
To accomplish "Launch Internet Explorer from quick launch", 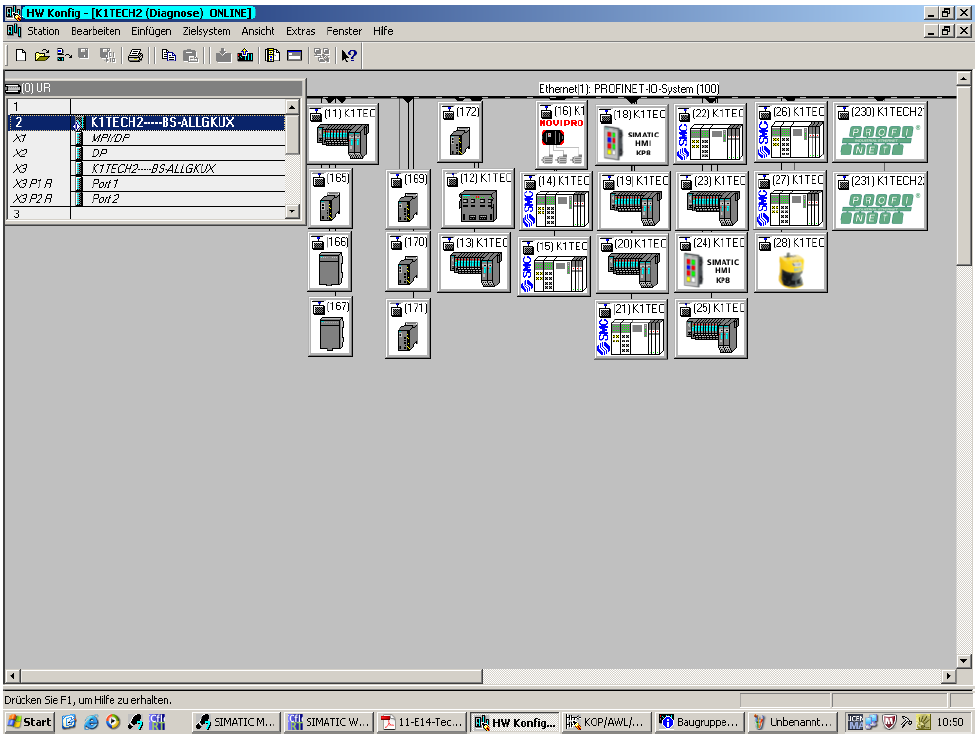I will coord(91,722).
